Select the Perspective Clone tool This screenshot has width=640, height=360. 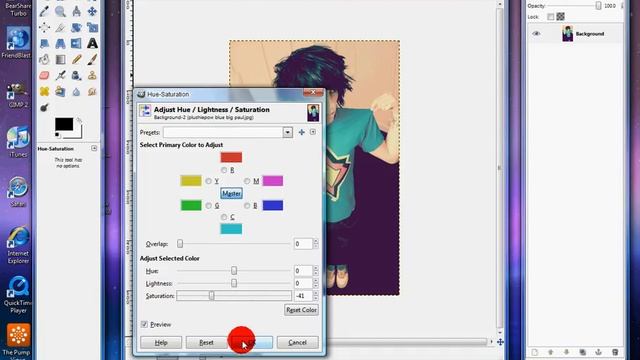[60, 91]
